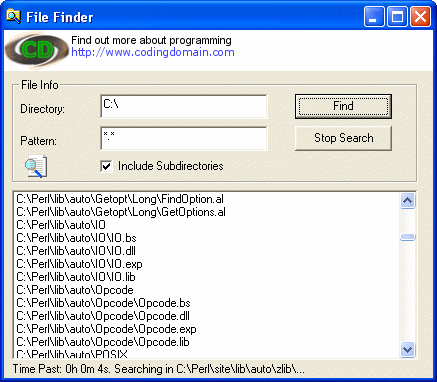Focus the Directory input field

coord(184,106)
